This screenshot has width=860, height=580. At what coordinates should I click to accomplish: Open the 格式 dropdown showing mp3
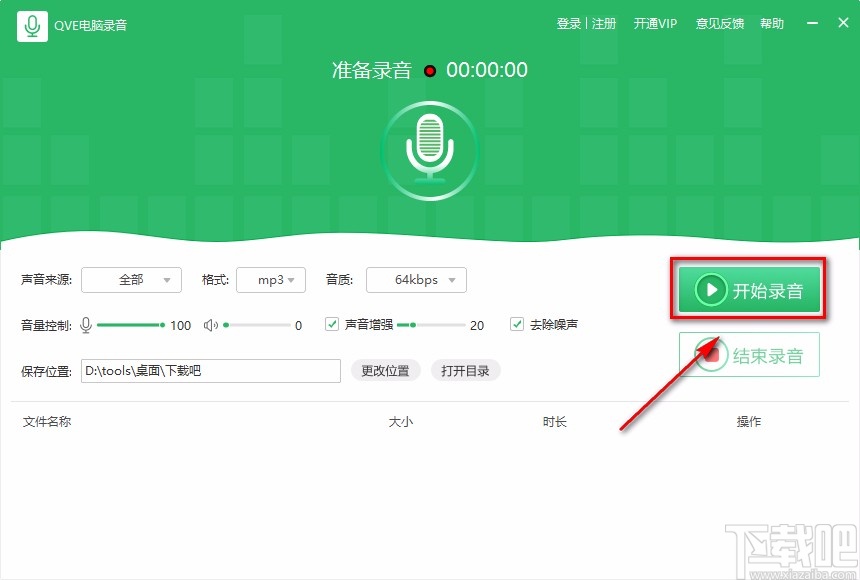click(270, 280)
